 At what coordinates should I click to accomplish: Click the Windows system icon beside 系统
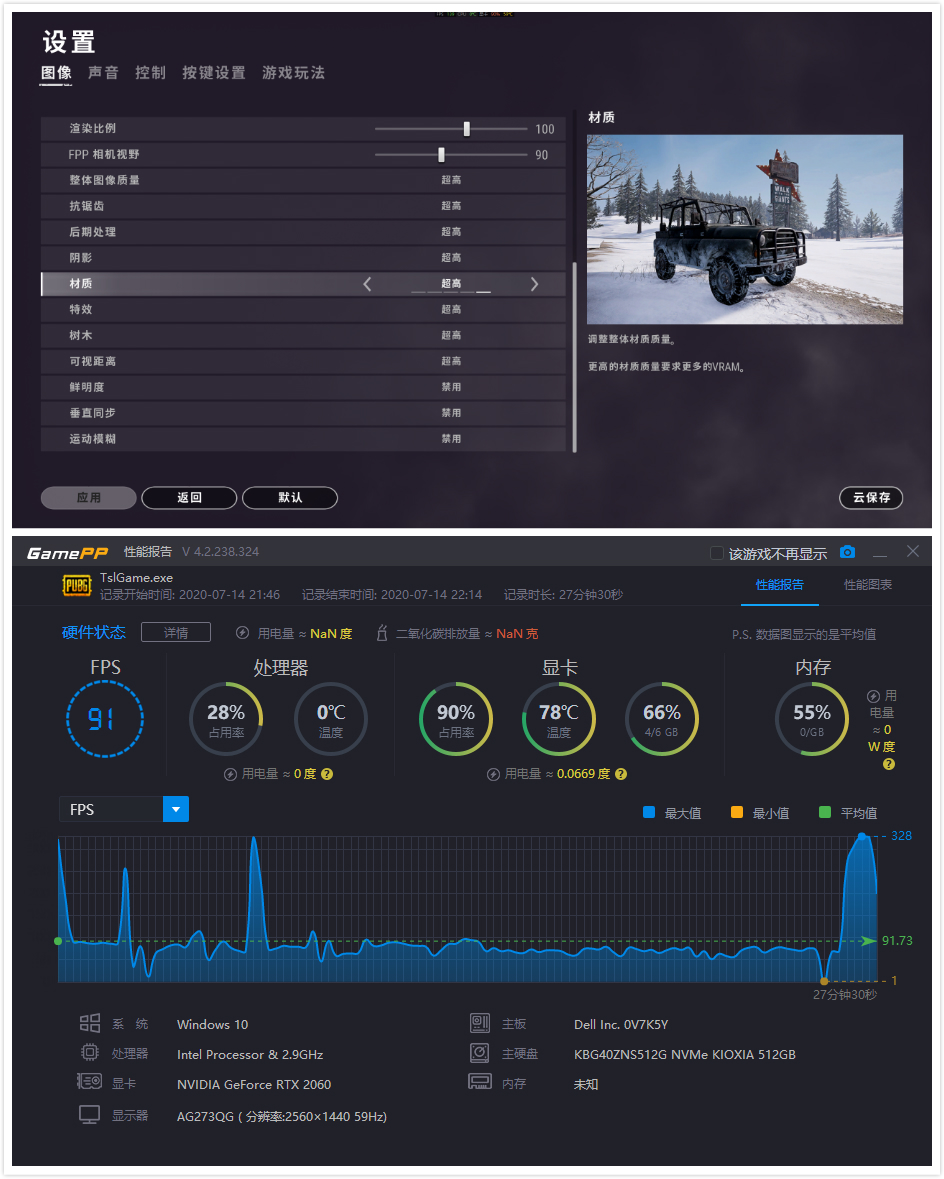point(90,1023)
